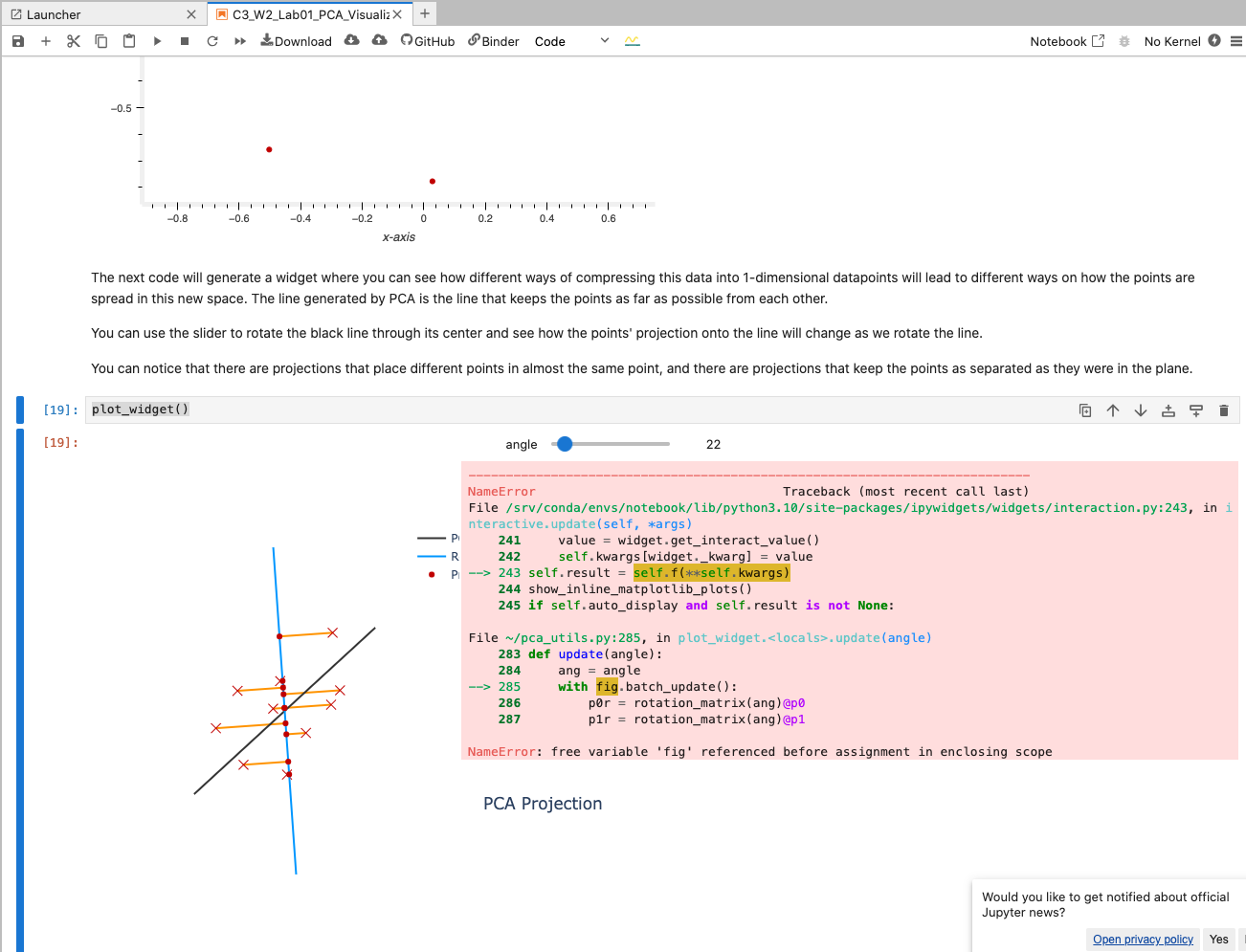This screenshot has width=1246, height=952.
Task: Click the Download button in toolbar
Action: (297, 41)
